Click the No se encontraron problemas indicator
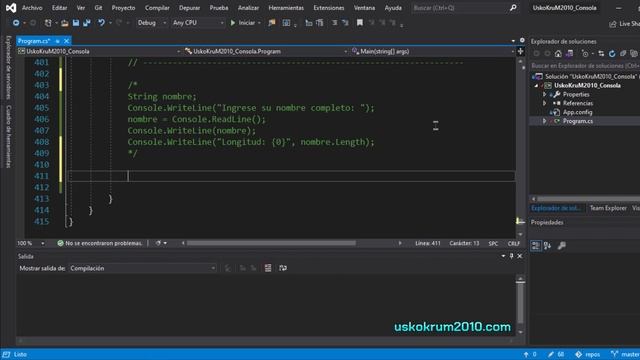 100,243
